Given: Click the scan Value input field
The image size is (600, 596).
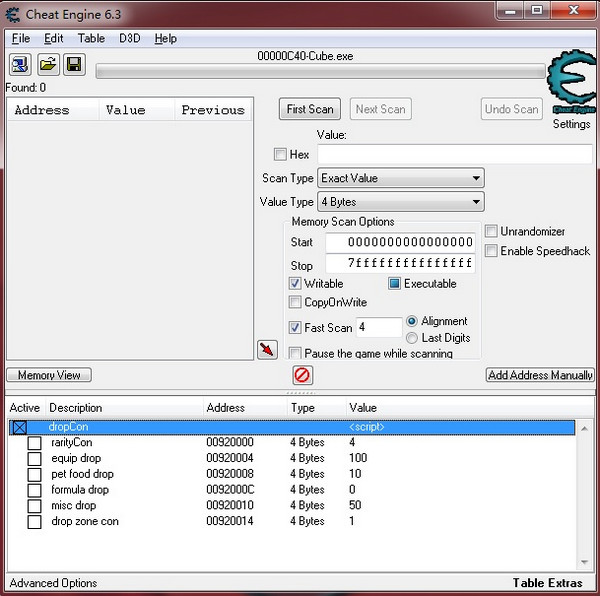Looking at the screenshot, I should [x=455, y=155].
